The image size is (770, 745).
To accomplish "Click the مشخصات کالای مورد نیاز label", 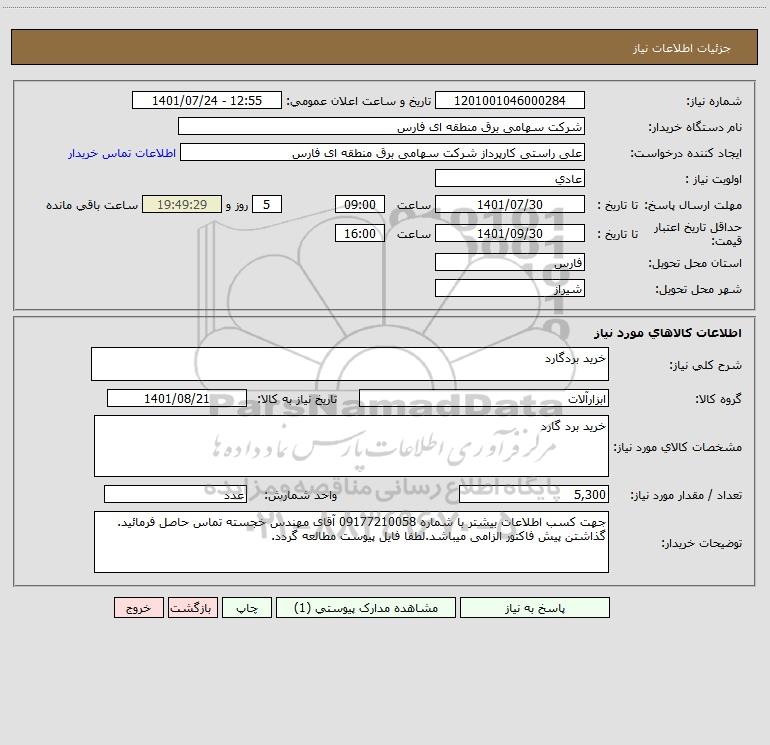I will (x=678, y=447).
